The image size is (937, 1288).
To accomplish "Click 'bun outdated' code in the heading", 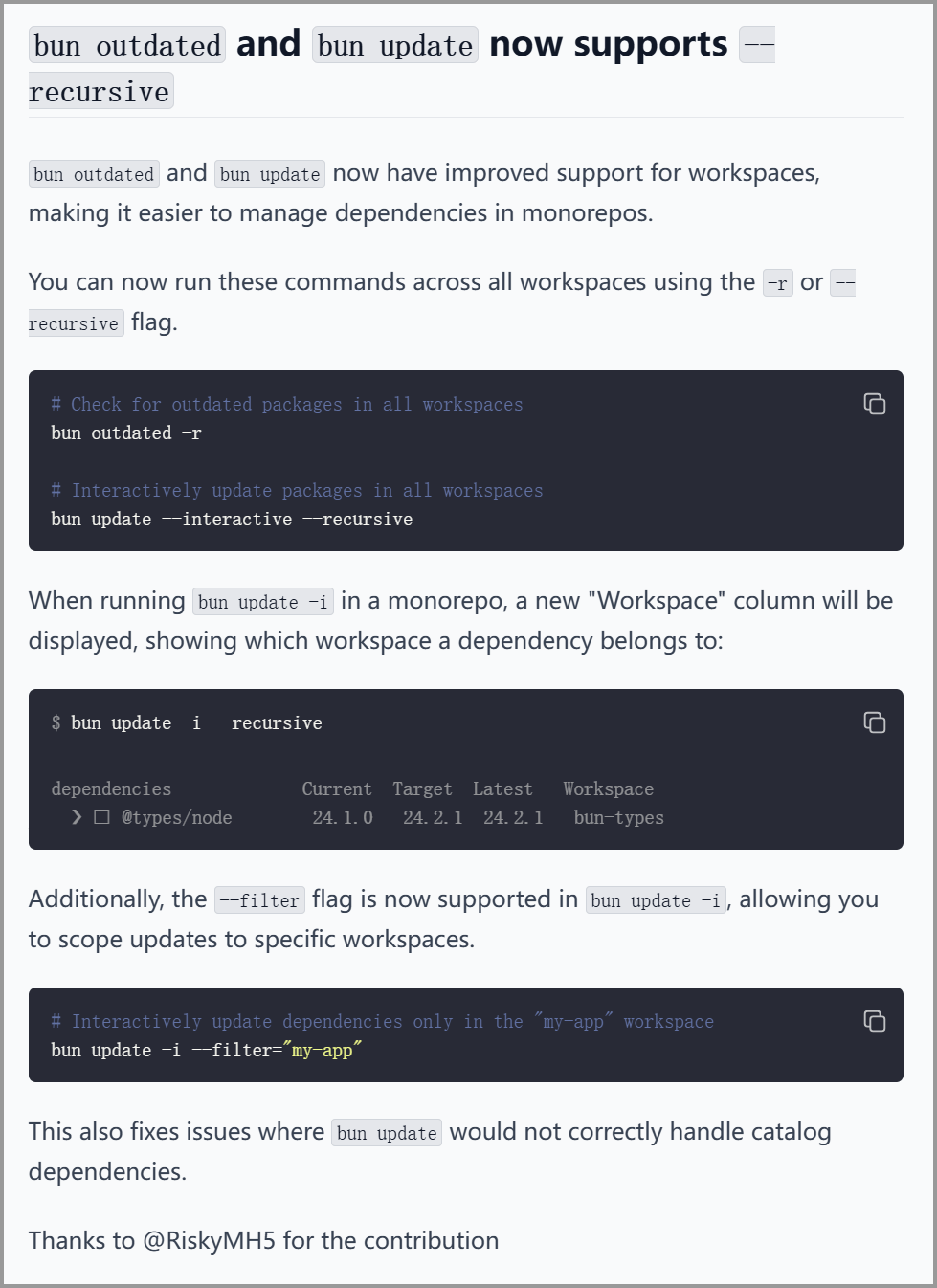I will [127, 45].
